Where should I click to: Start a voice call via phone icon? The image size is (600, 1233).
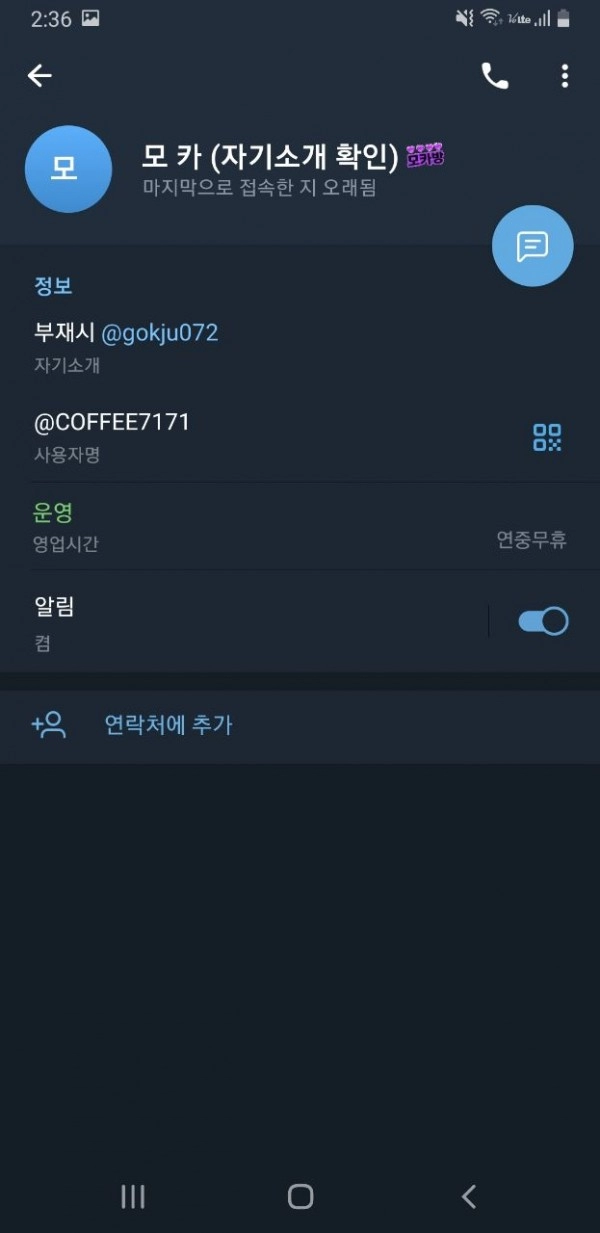pyautogui.click(x=495, y=76)
